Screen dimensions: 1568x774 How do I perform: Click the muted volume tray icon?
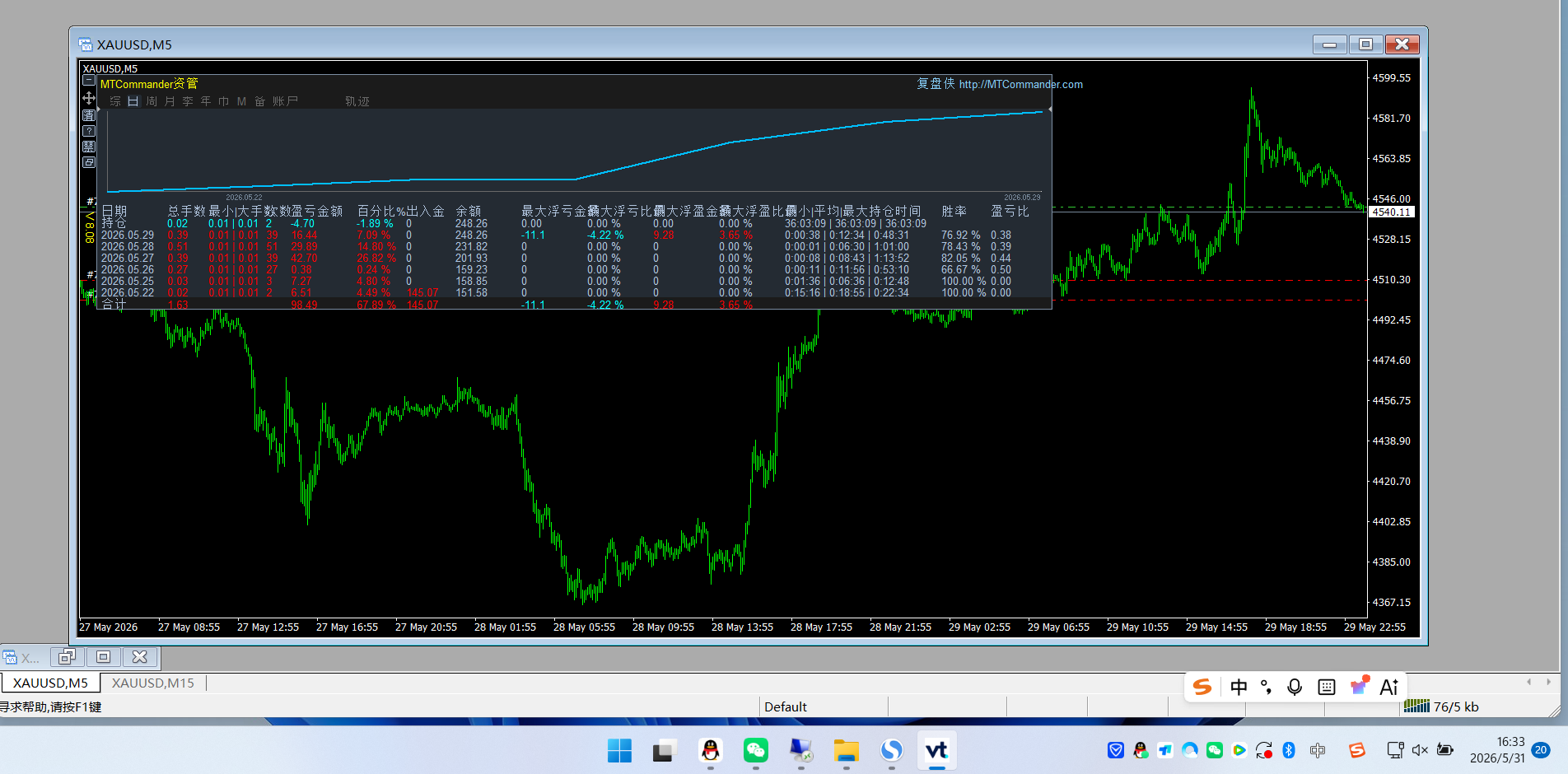(1420, 750)
